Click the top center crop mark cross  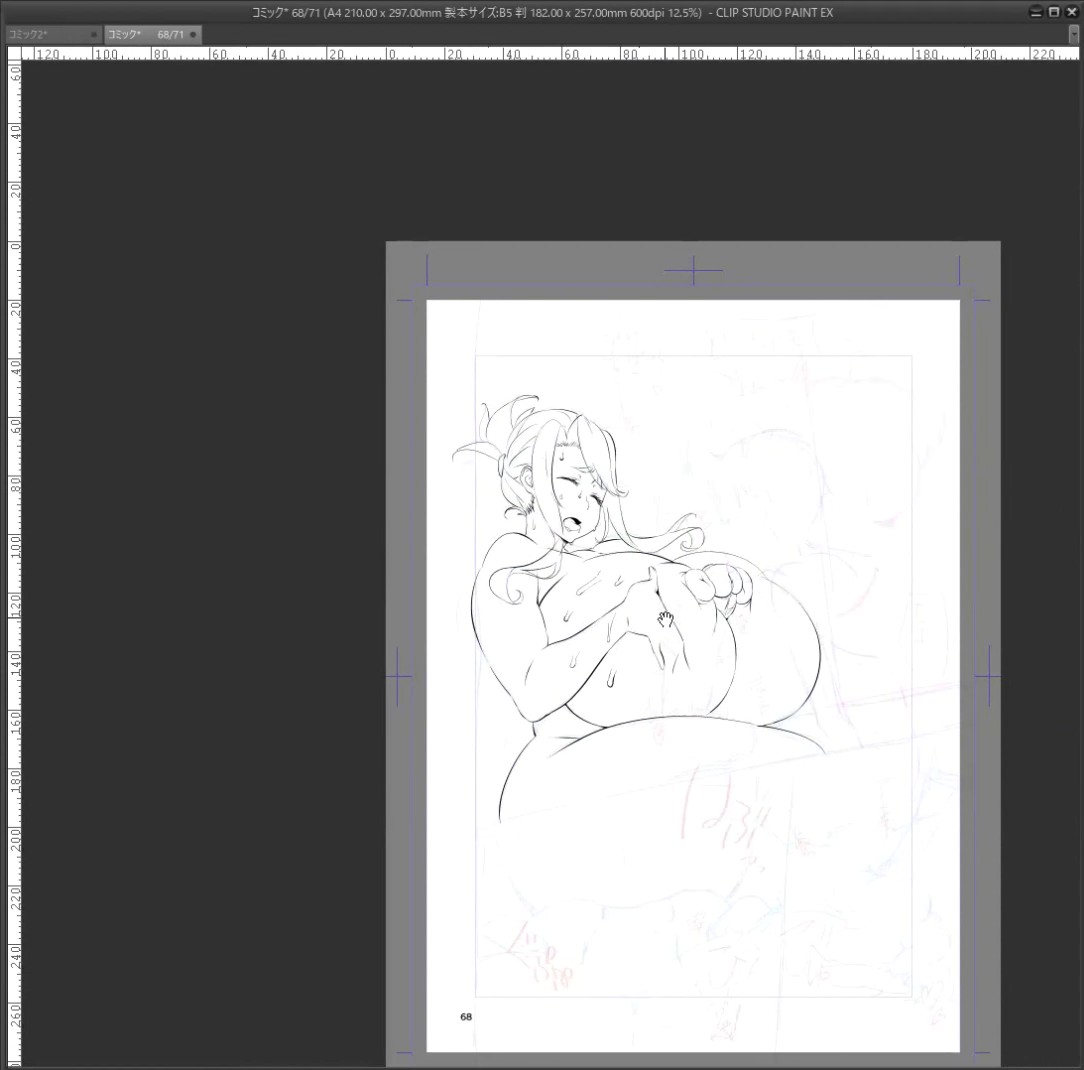coord(693,270)
